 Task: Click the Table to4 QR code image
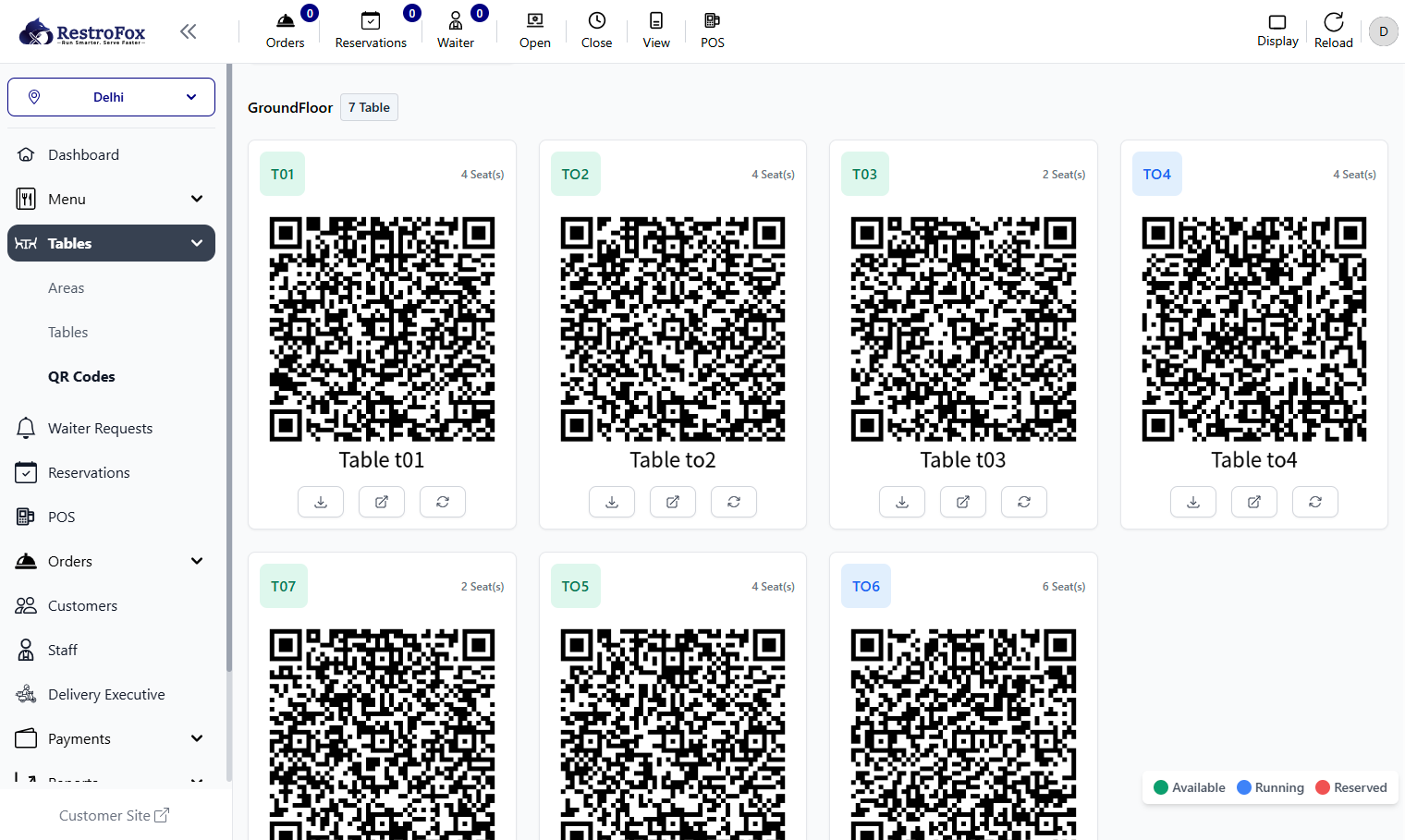(x=1254, y=329)
